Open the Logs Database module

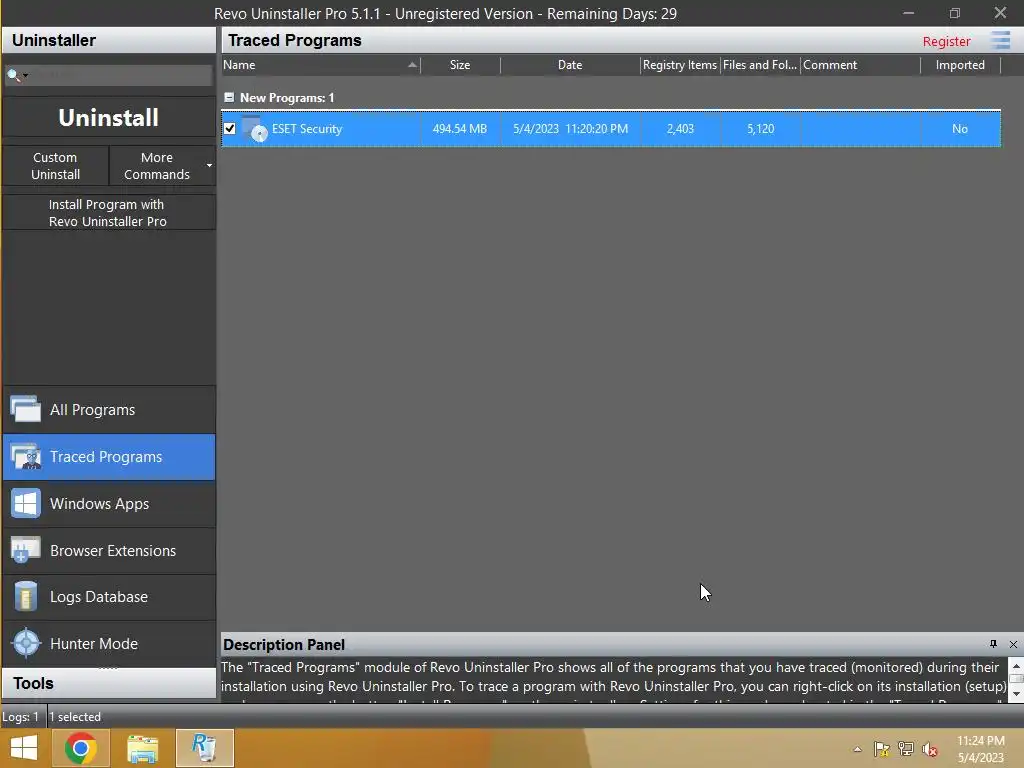coord(109,597)
